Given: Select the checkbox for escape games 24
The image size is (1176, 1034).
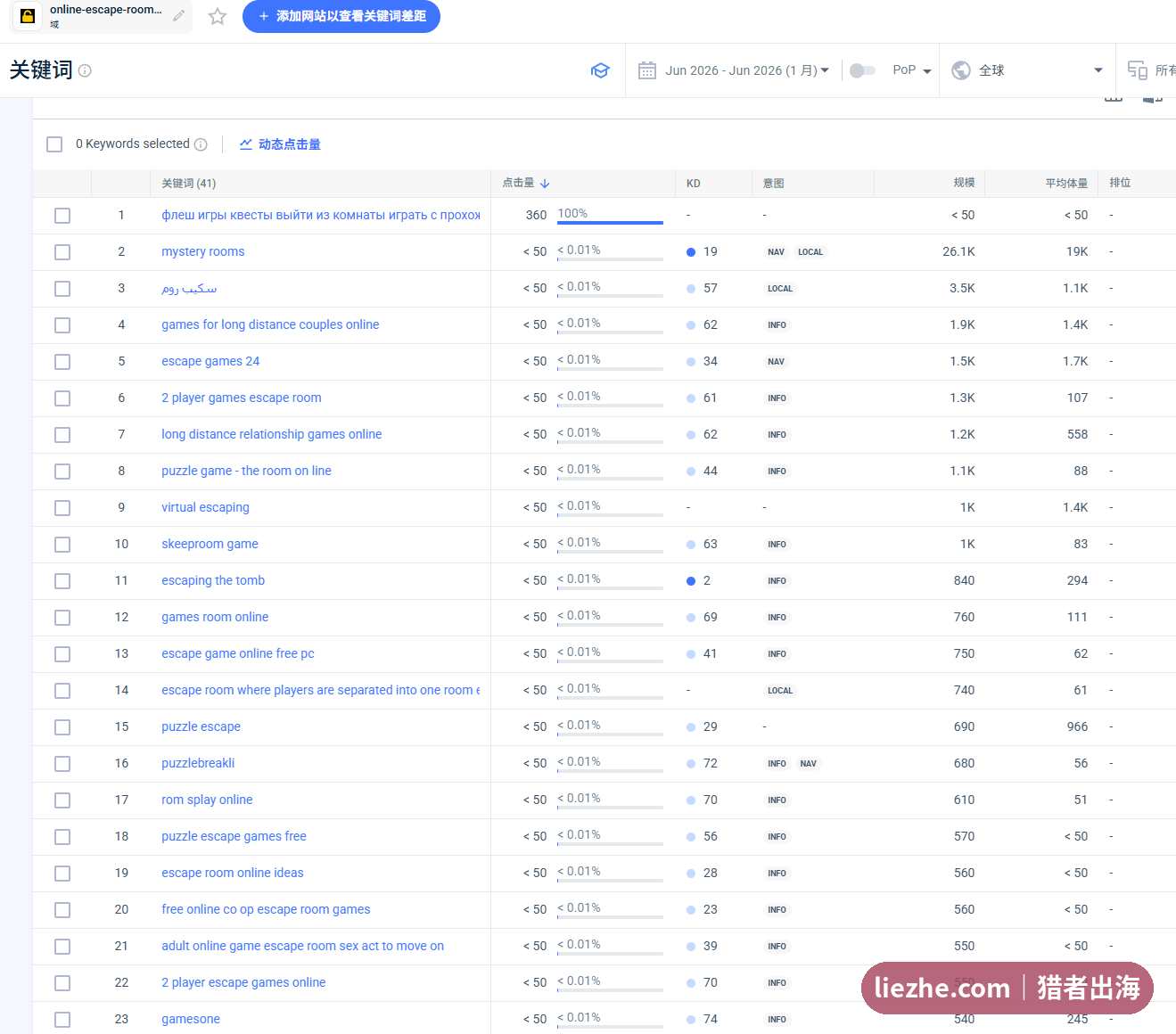Looking at the screenshot, I should [x=62, y=362].
